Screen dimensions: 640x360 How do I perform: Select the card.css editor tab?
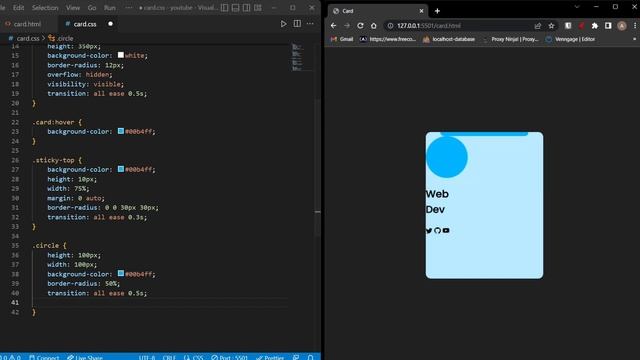85,24
